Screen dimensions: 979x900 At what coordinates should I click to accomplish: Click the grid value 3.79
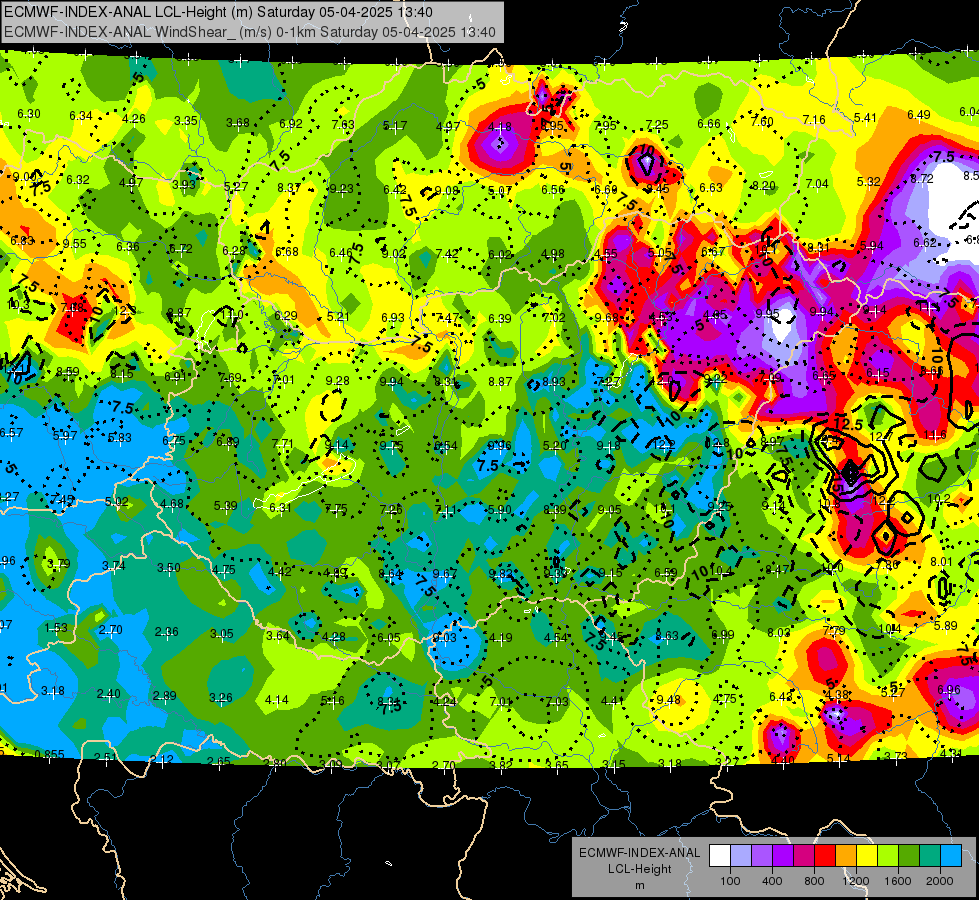tap(59, 563)
